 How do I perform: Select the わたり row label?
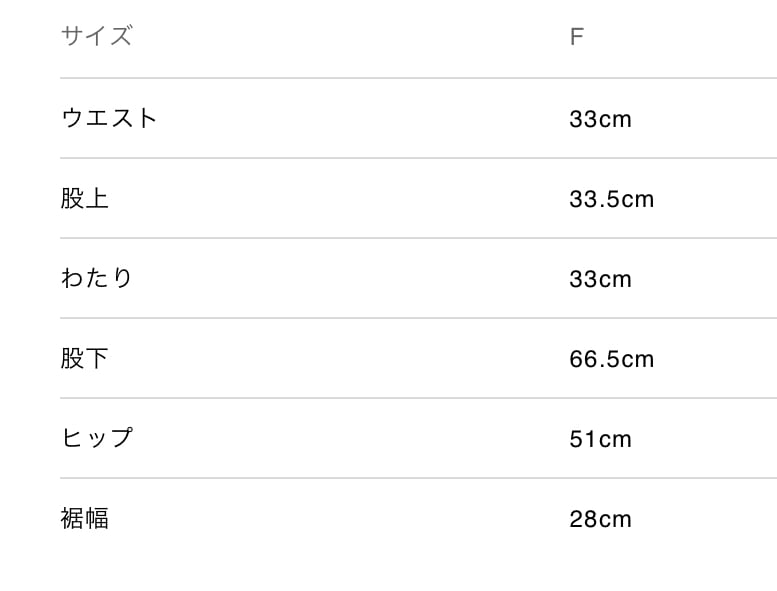[96, 278]
